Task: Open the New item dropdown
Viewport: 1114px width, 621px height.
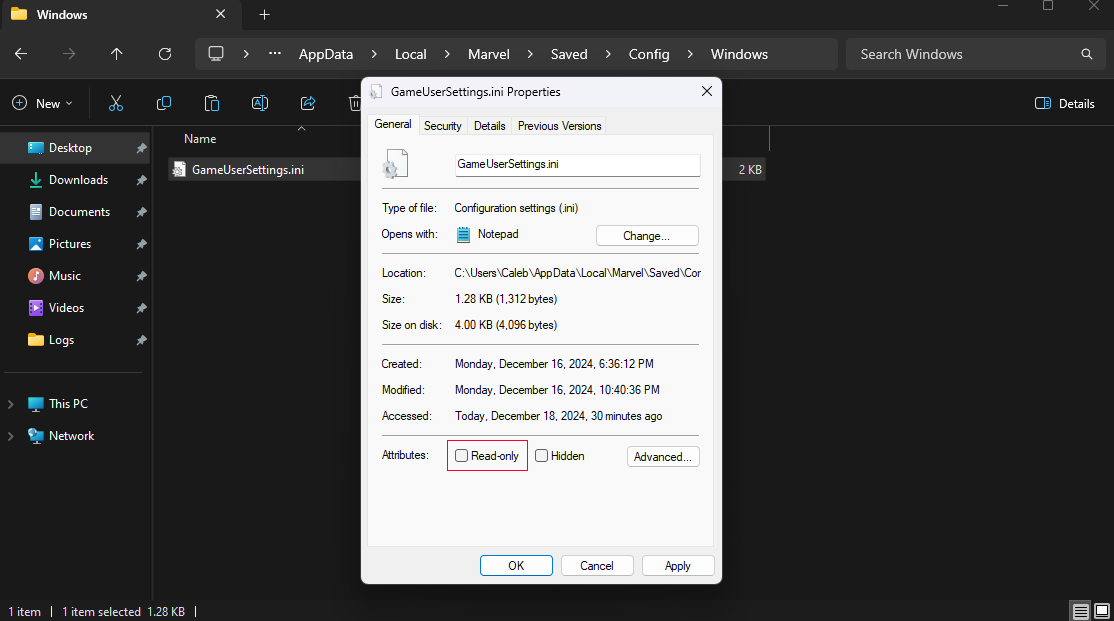Action: (x=43, y=104)
